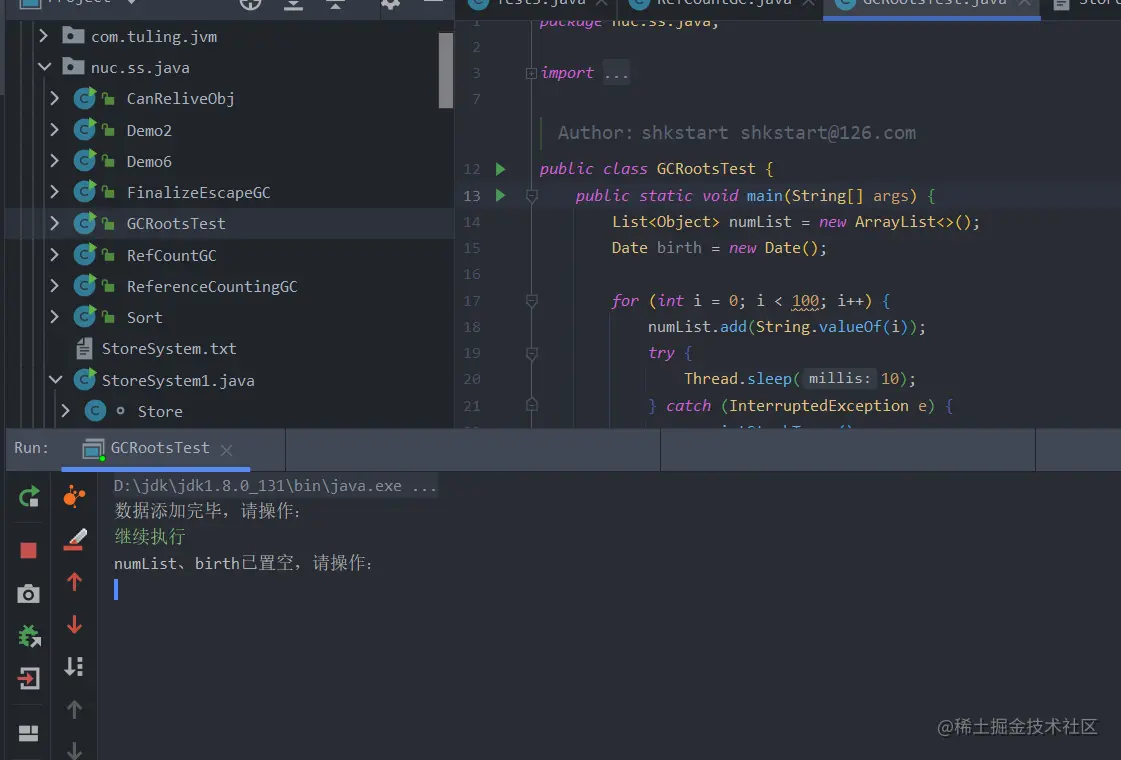The height and width of the screenshot is (760, 1121).
Task: Click the java.exe command line in console
Action: point(275,486)
